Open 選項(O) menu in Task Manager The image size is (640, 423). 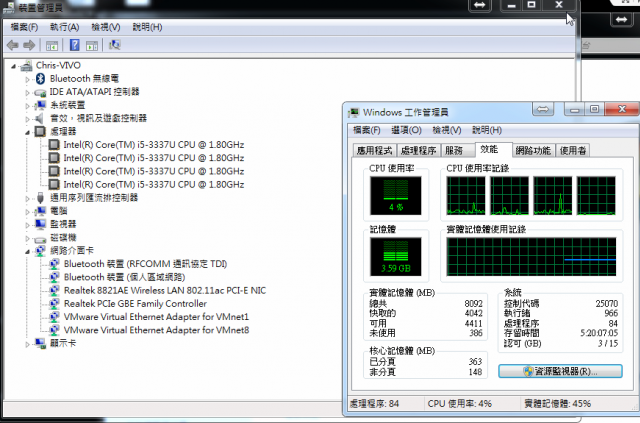click(x=406, y=130)
